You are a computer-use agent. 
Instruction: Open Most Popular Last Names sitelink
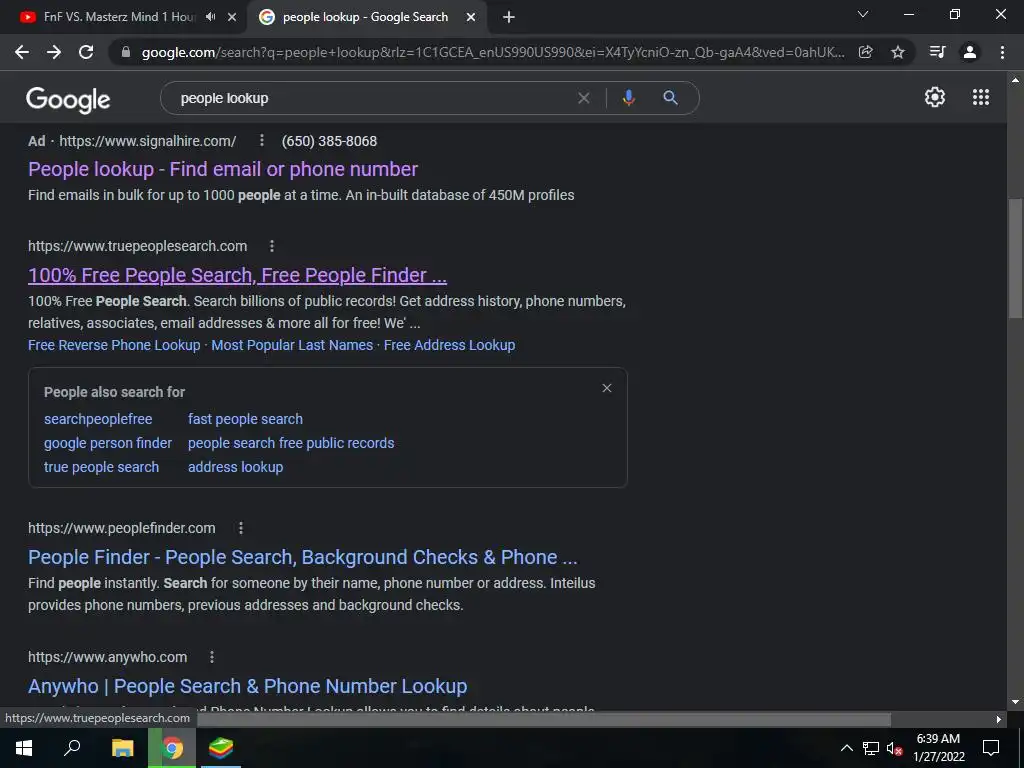point(292,345)
